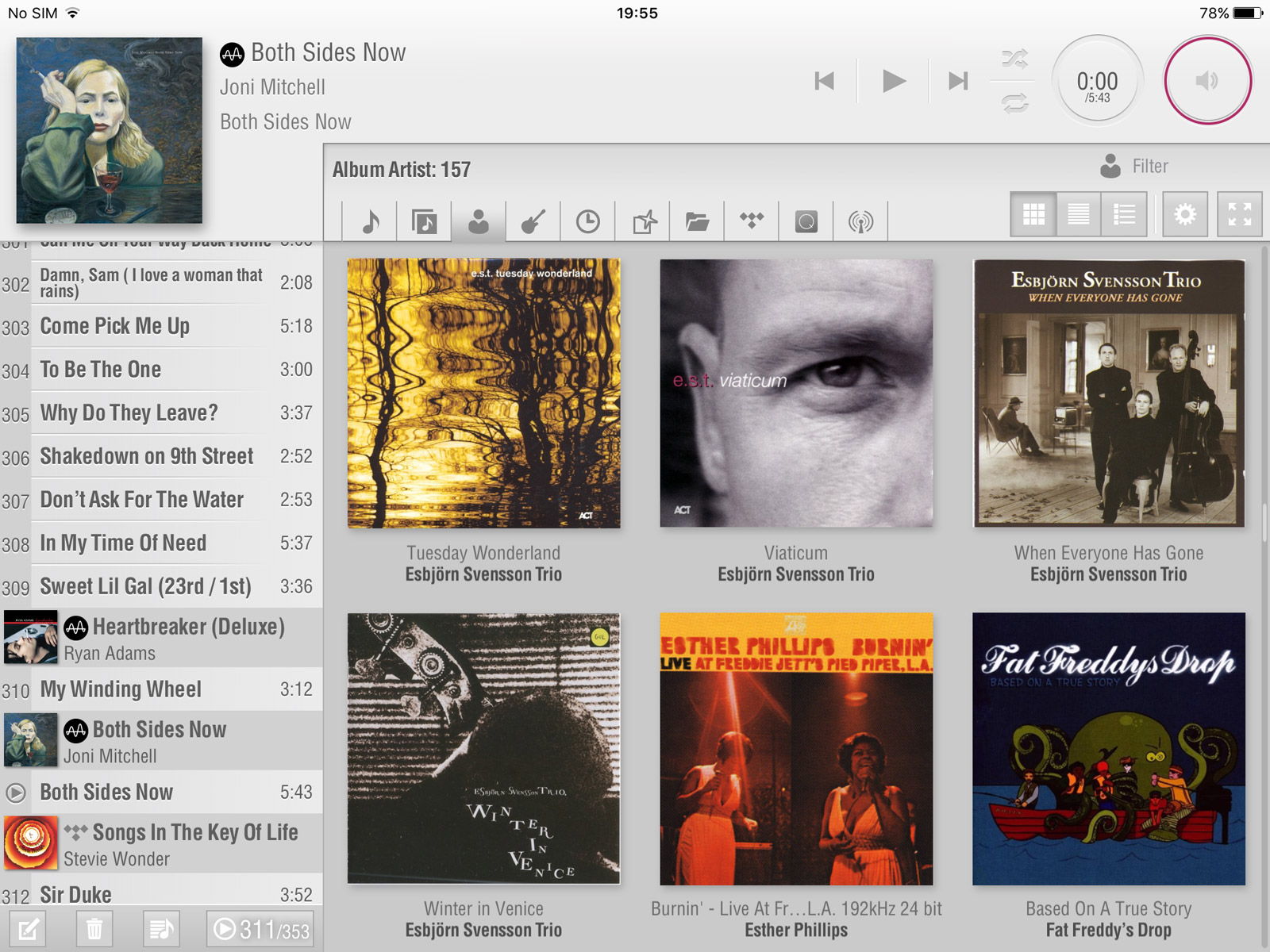Image resolution: width=1270 pixels, height=952 pixels.
Task: Toggle repeat playback mode
Action: tap(1014, 103)
